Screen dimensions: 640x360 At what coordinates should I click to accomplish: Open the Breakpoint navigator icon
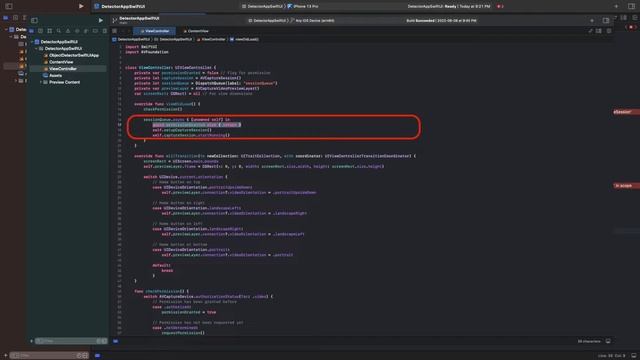[x=95, y=31]
